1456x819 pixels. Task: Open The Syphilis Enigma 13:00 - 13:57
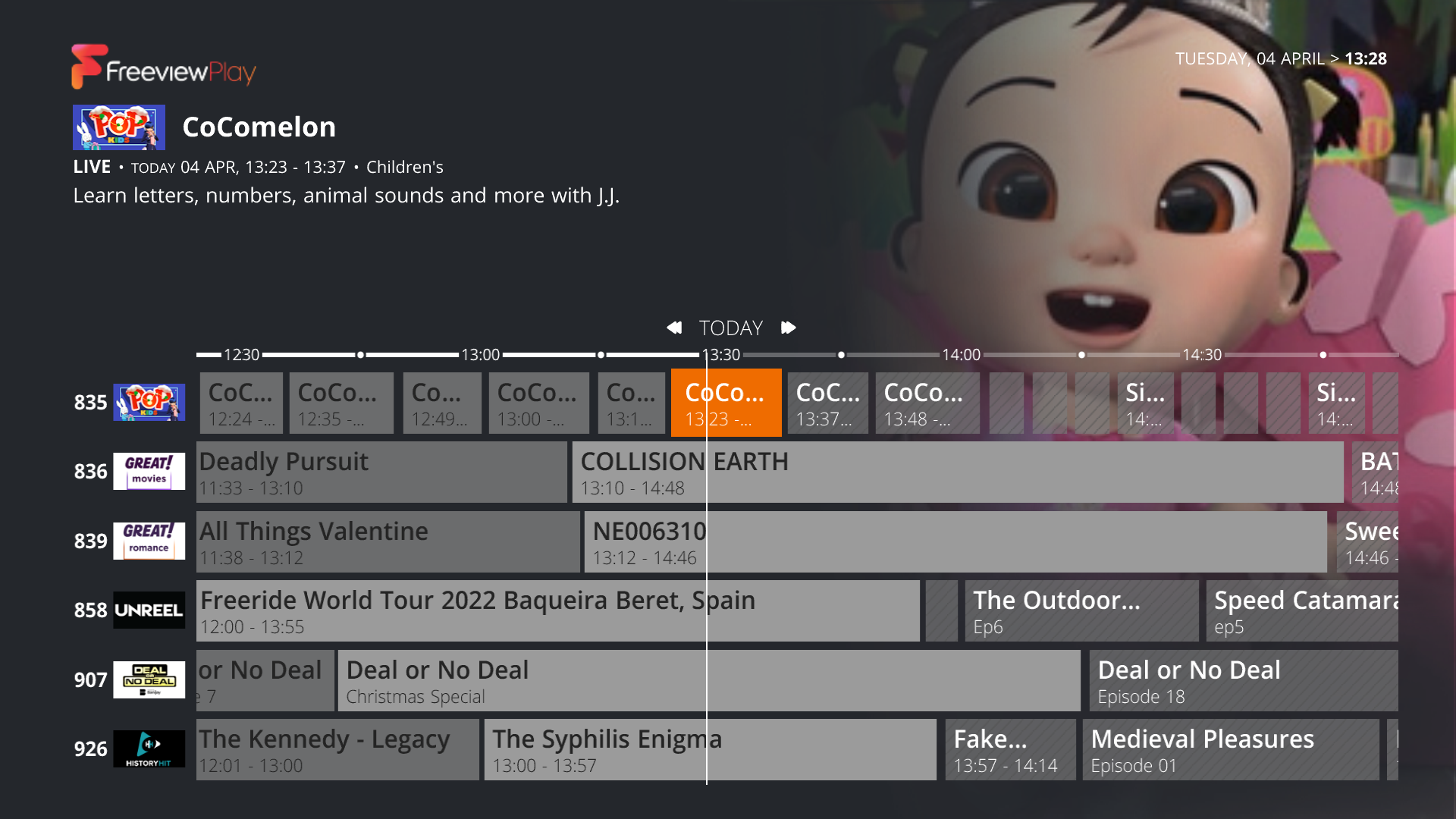click(711, 749)
